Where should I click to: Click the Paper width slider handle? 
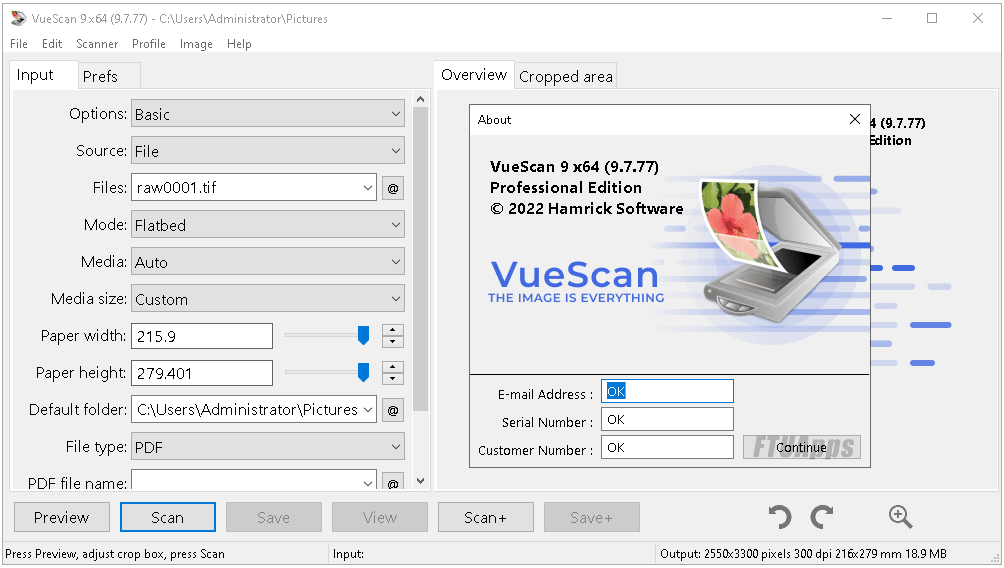pyautogui.click(x=363, y=336)
